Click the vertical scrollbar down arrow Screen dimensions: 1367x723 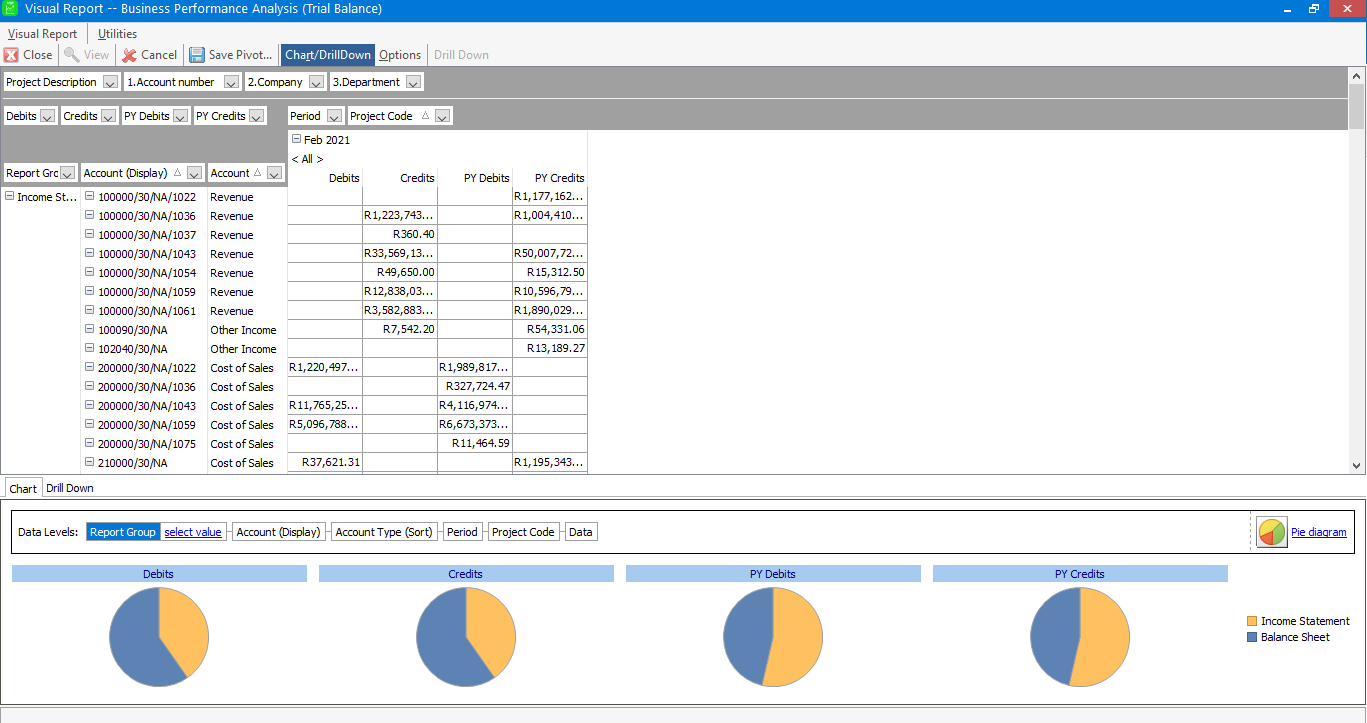[x=1357, y=465]
